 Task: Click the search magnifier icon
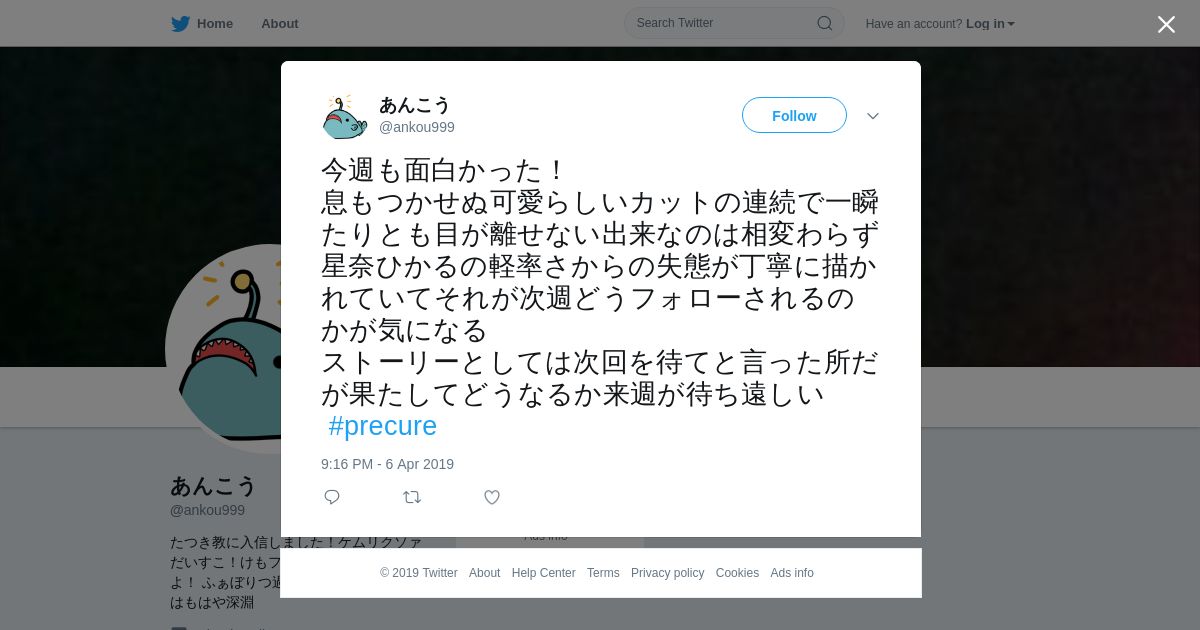(825, 23)
